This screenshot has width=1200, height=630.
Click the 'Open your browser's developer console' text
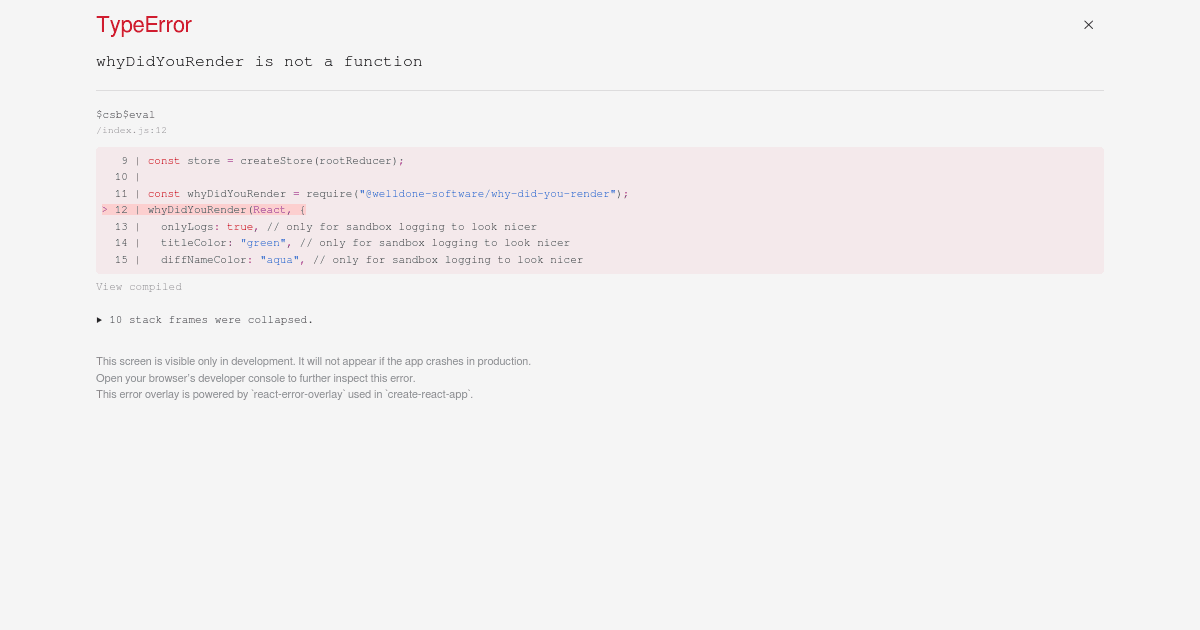pos(255,378)
